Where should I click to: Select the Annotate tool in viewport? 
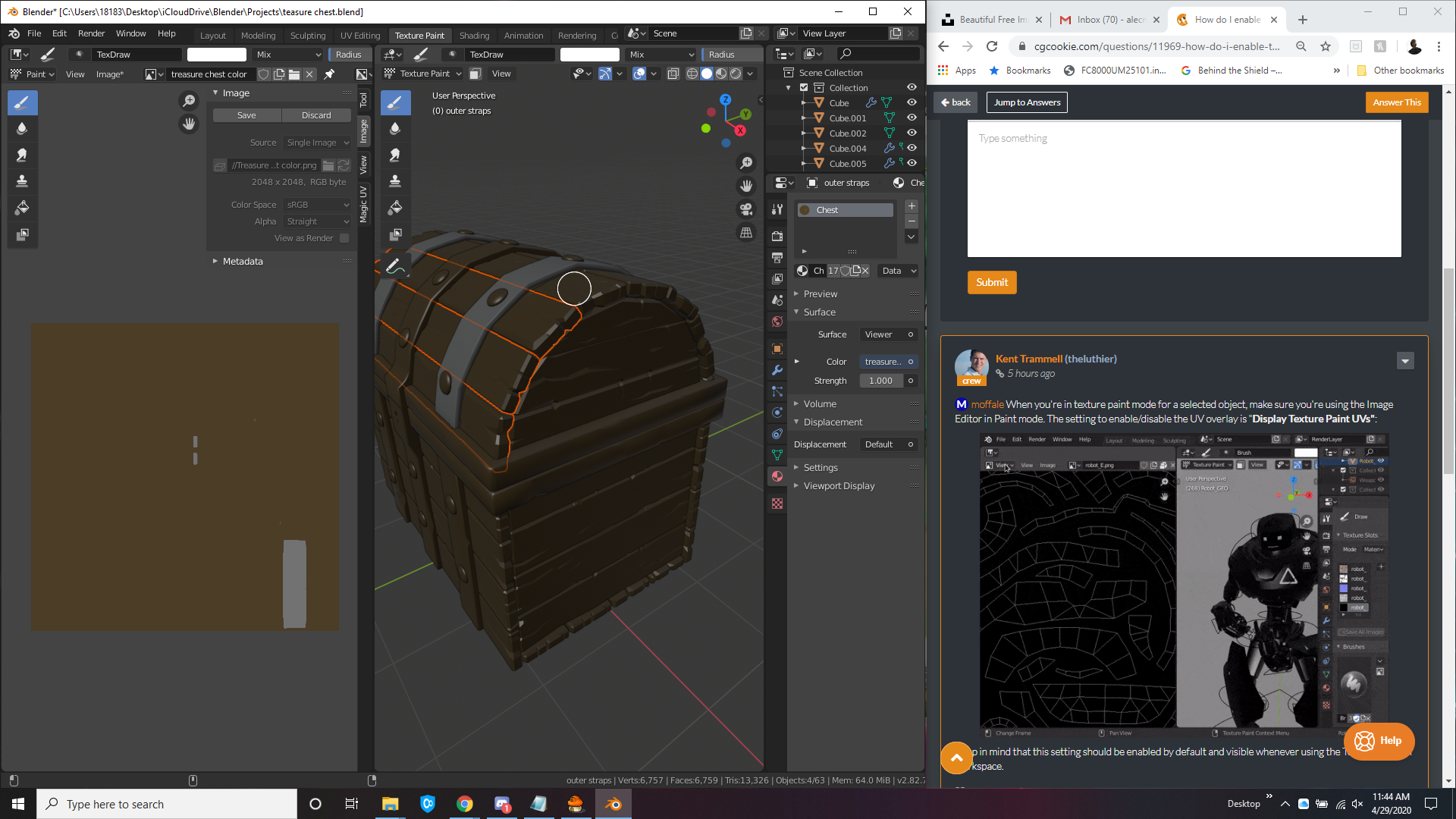[x=395, y=266]
